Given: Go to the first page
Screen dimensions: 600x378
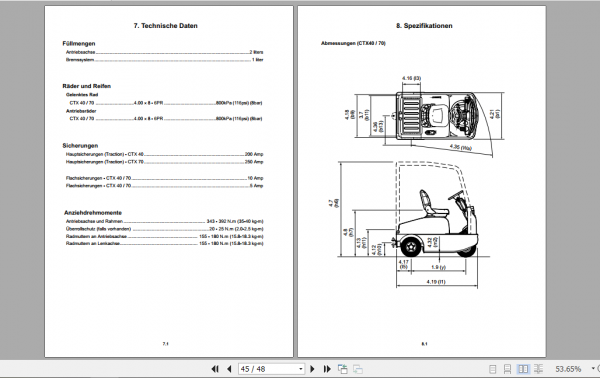Looking at the screenshot, I should (x=215, y=369).
